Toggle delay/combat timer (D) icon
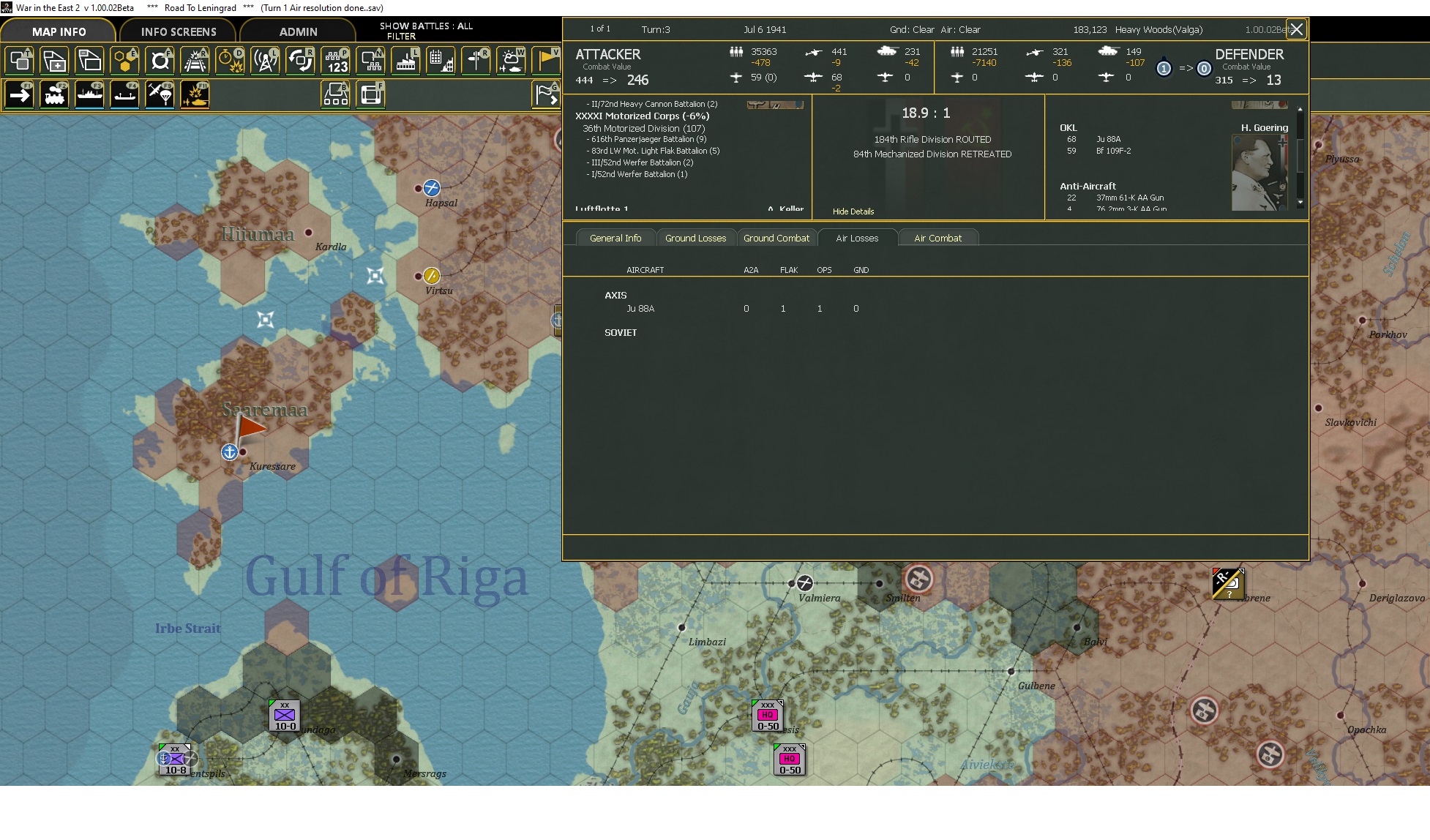The width and height of the screenshot is (1430, 840). [231, 61]
